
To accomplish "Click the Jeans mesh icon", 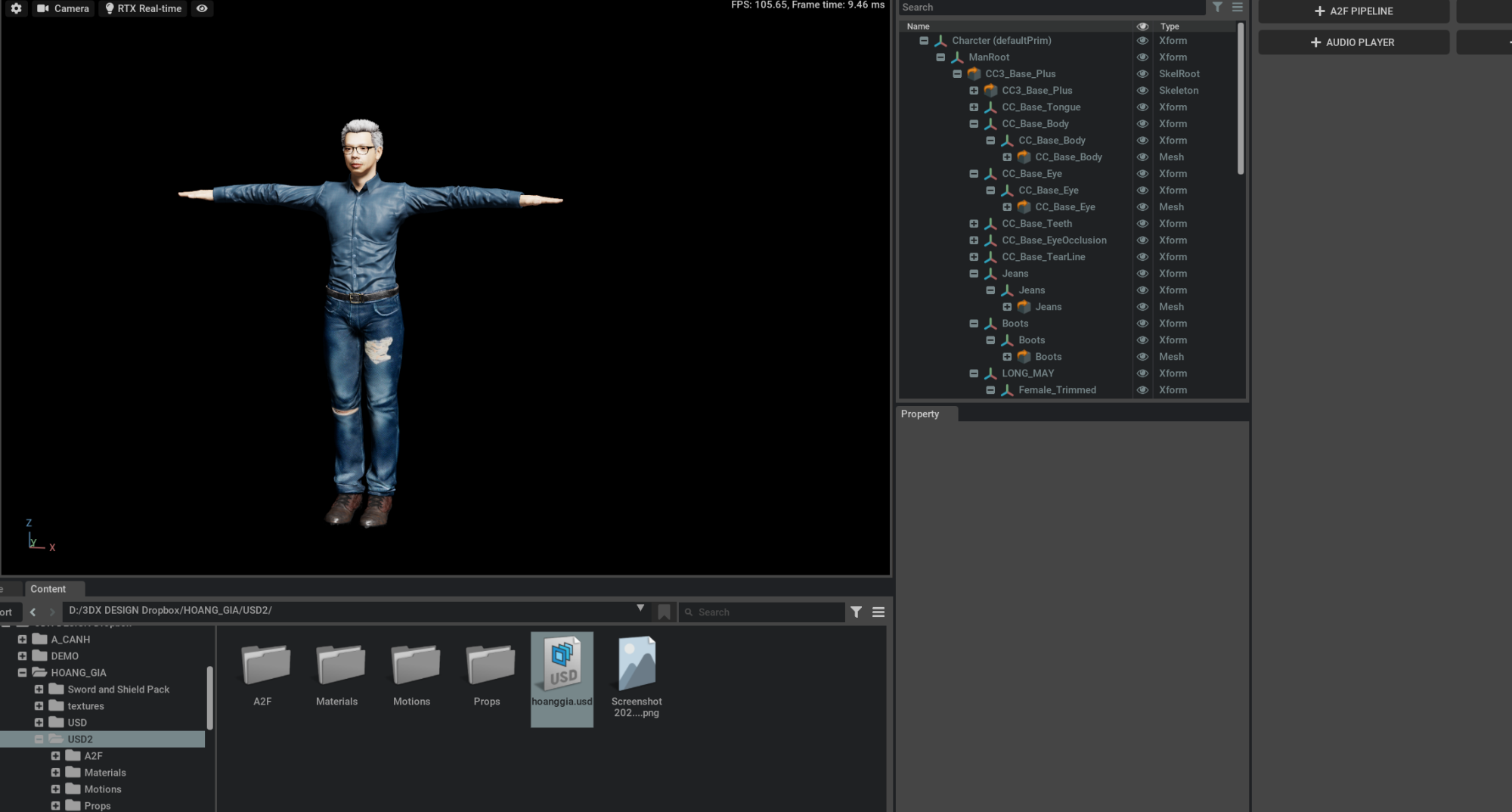I will (x=1024, y=307).
